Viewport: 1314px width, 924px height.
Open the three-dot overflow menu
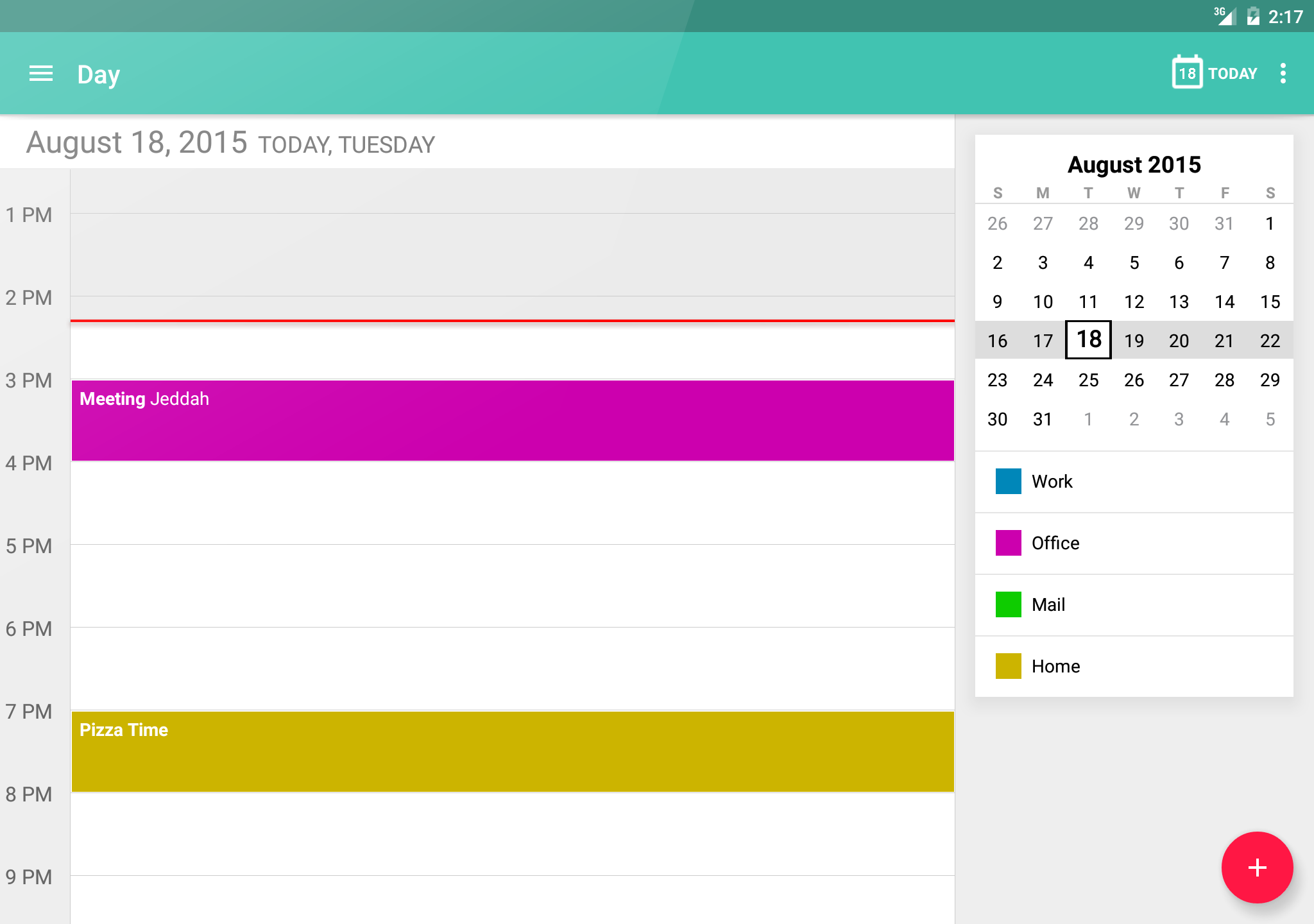click(1283, 74)
